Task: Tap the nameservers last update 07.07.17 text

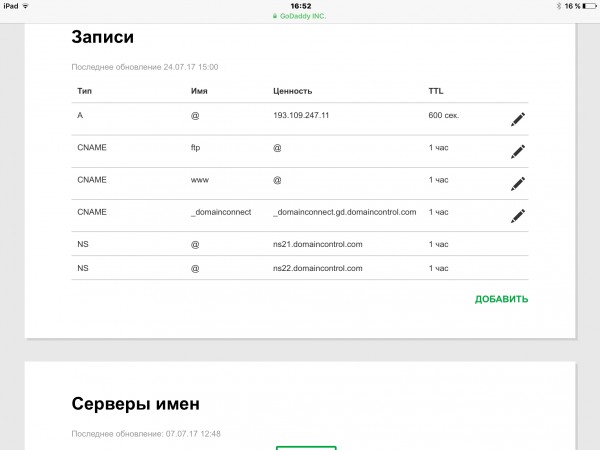Action: (146, 434)
